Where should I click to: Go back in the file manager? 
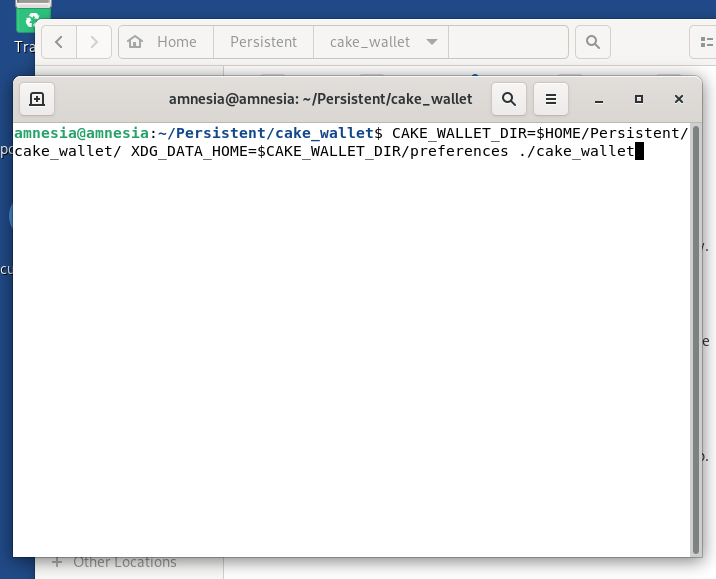60,42
